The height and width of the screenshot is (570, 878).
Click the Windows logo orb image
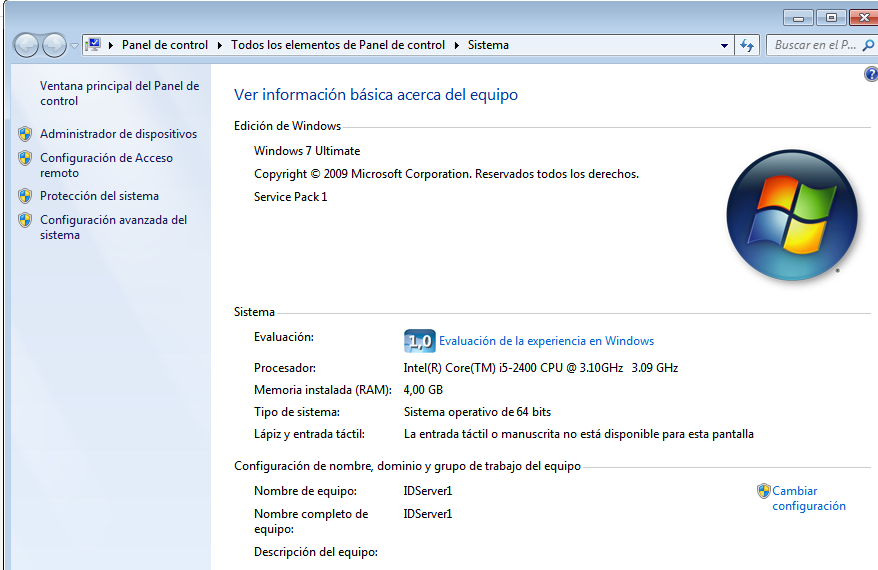tap(792, 215)
